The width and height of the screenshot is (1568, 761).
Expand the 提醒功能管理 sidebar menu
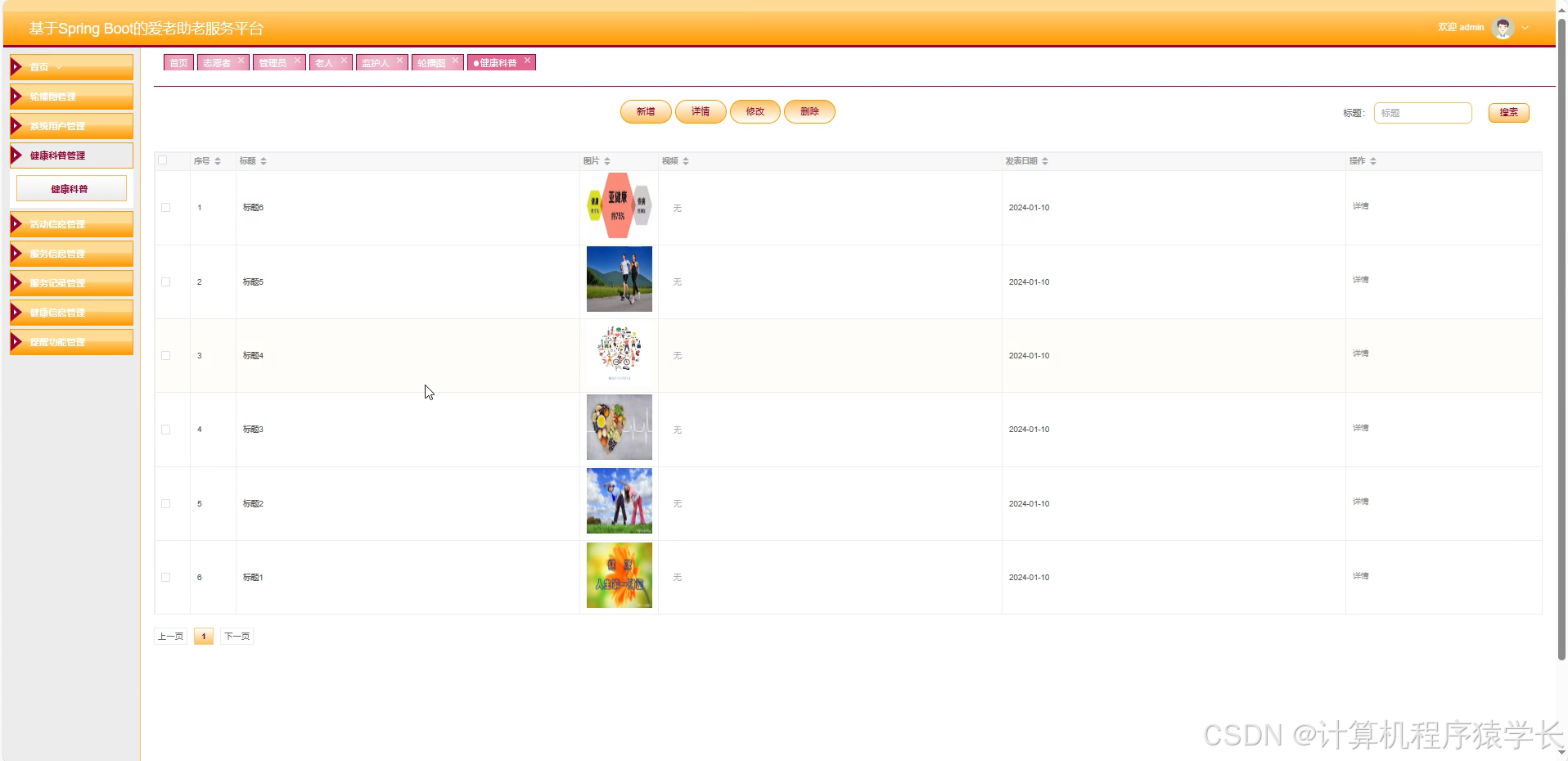coord(71,342)
